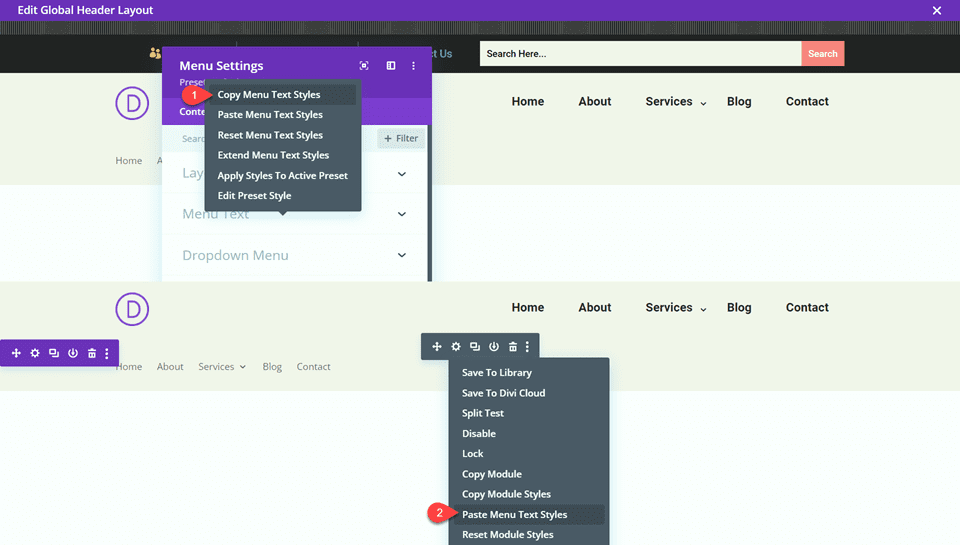Click the expand modal icon in Menu Settings header
Viewport: 960px width, 545px height.
click(364, 66)
